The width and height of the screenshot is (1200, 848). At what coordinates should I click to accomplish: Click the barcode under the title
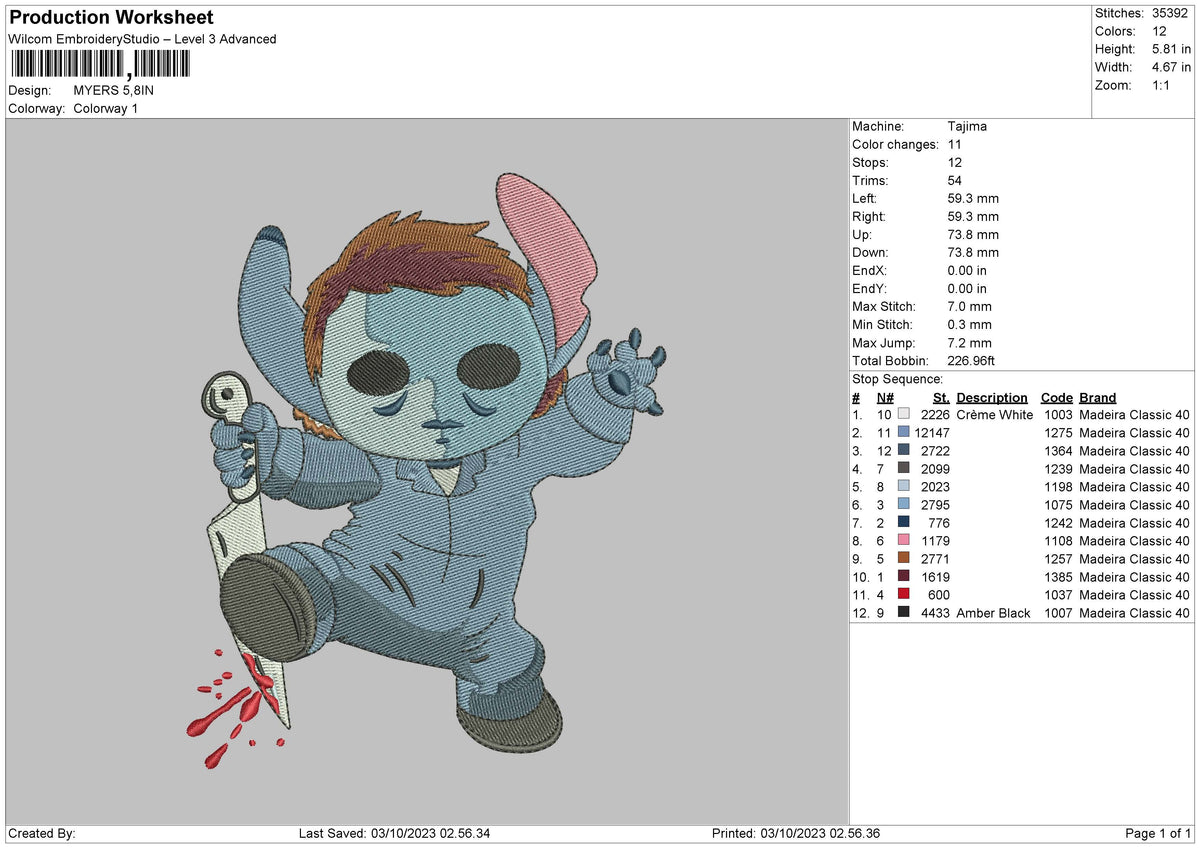100,65
